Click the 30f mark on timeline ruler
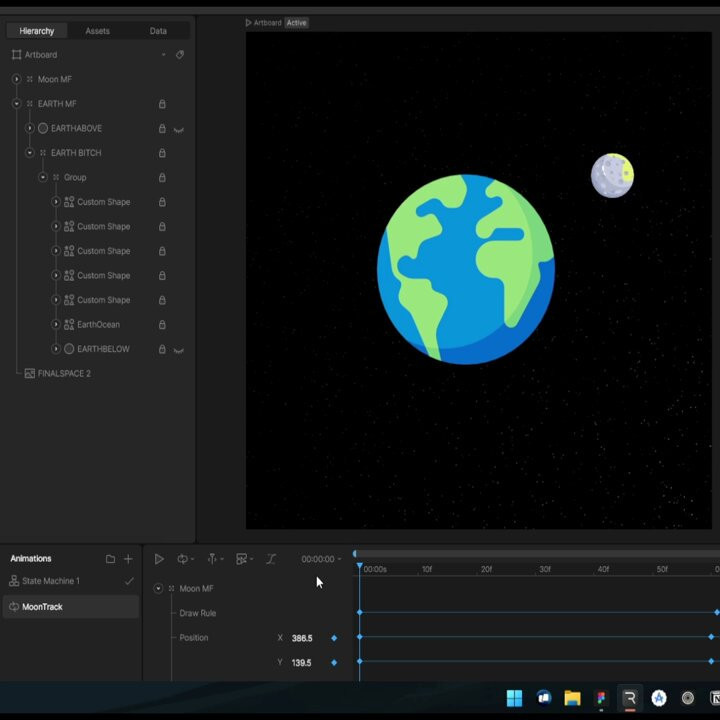 coord(545,569)
